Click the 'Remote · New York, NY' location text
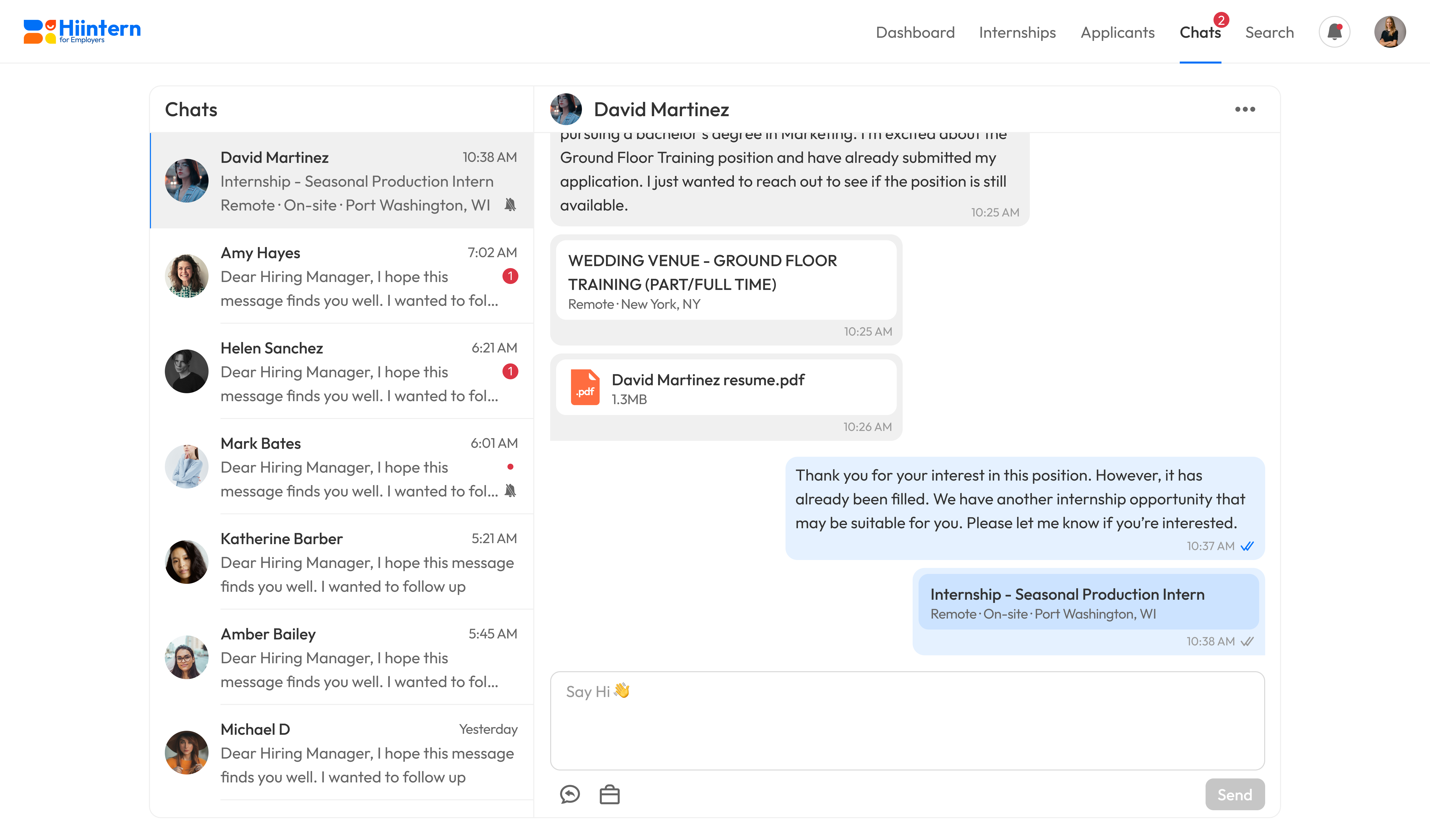The height and width of the screenshot is (840, 1430). click(x=634, y=305)
